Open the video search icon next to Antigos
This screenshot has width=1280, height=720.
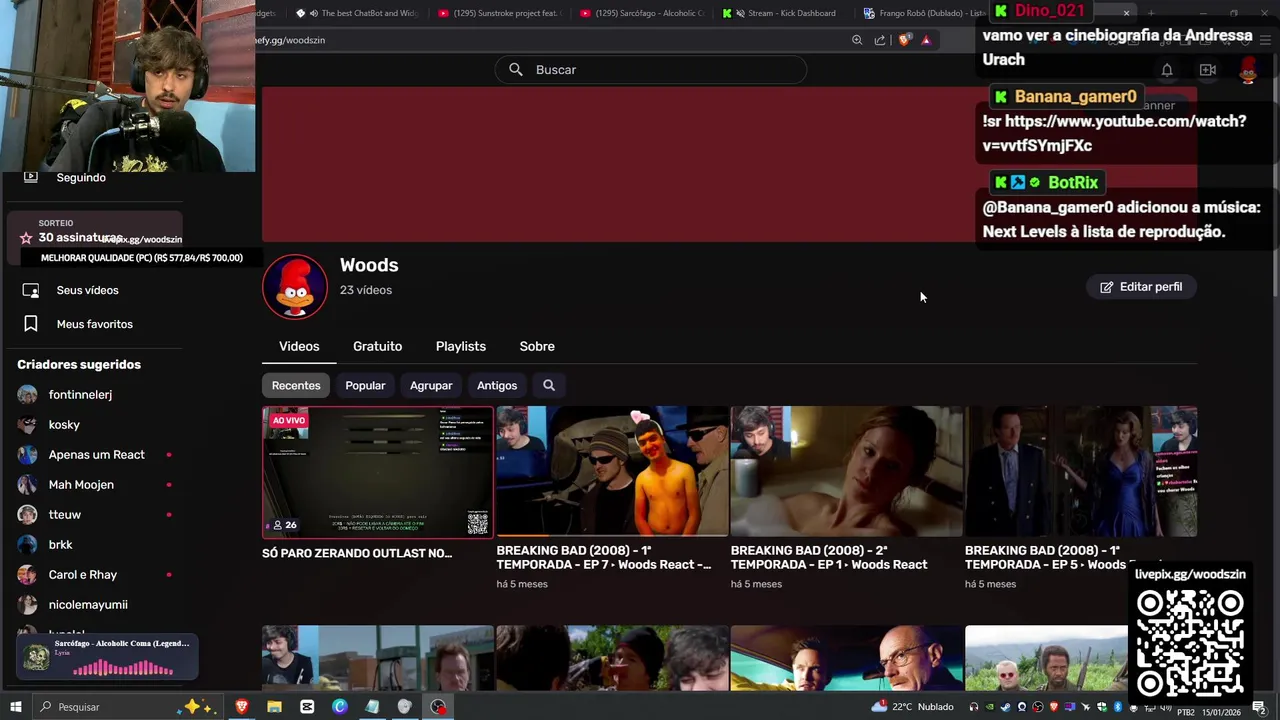549,385
